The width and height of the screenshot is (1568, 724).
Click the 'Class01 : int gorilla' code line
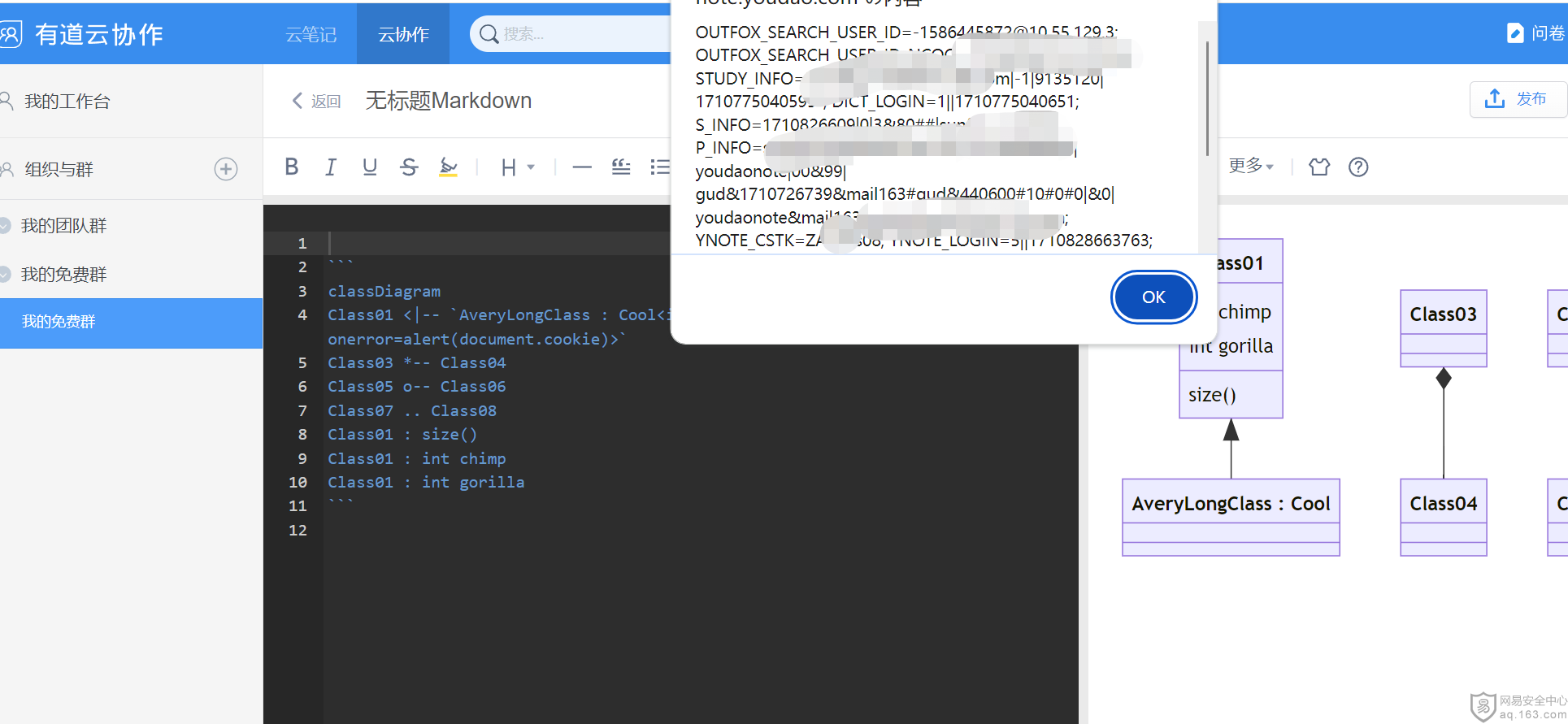tap(426, 482)
